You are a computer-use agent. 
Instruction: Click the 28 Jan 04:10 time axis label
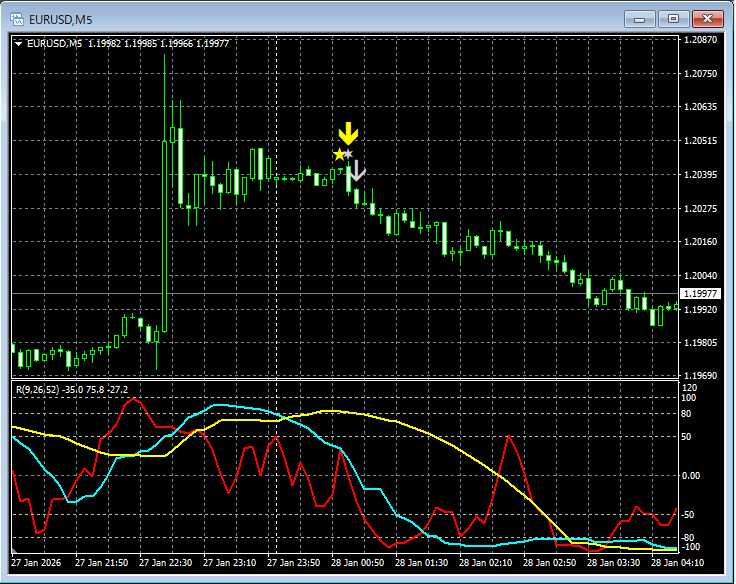point(678,563)
